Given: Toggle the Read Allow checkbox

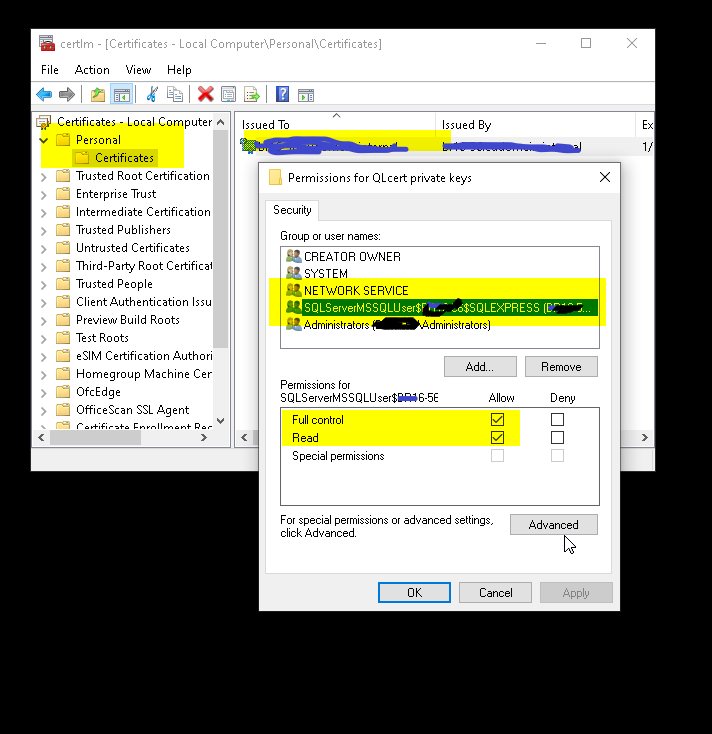Looking at the screenshot, I should (497, 438).
